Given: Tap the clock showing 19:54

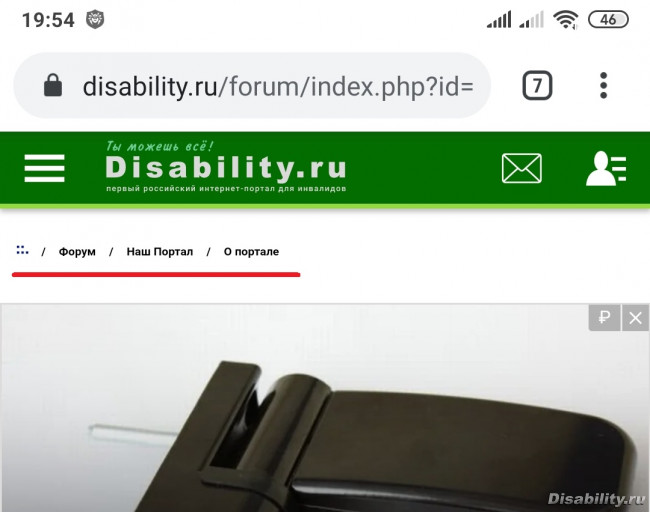Looking at the screenshot, I should [48, 20].
